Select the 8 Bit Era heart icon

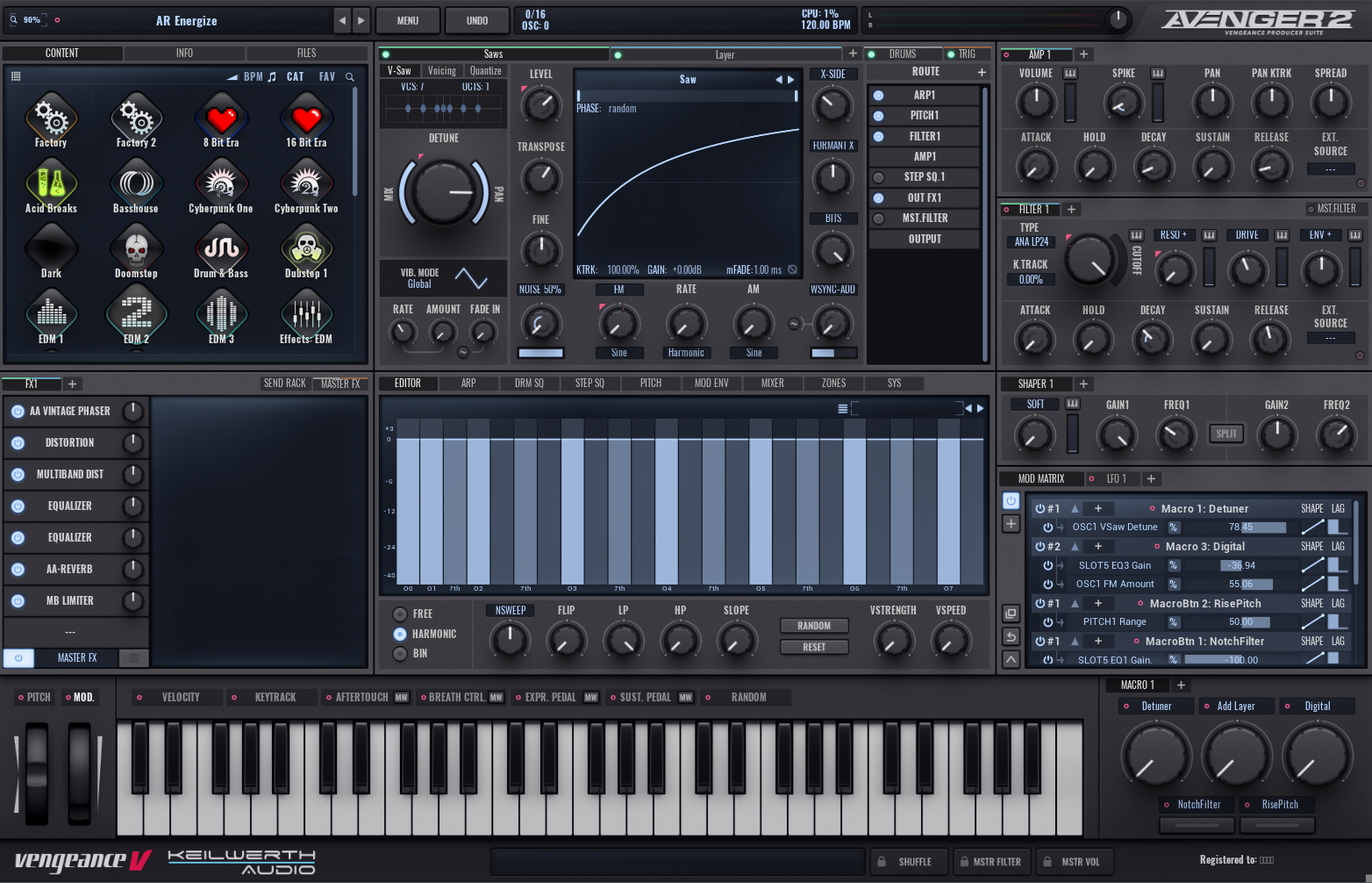click(x=221, y=118)
